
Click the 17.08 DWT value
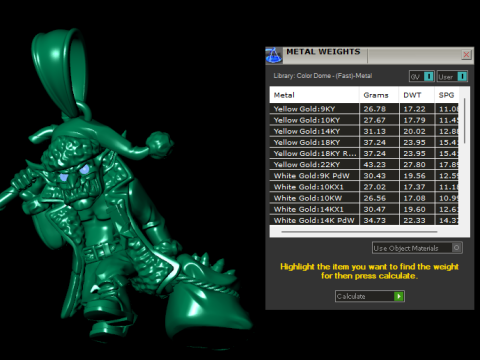coord(414,198)
